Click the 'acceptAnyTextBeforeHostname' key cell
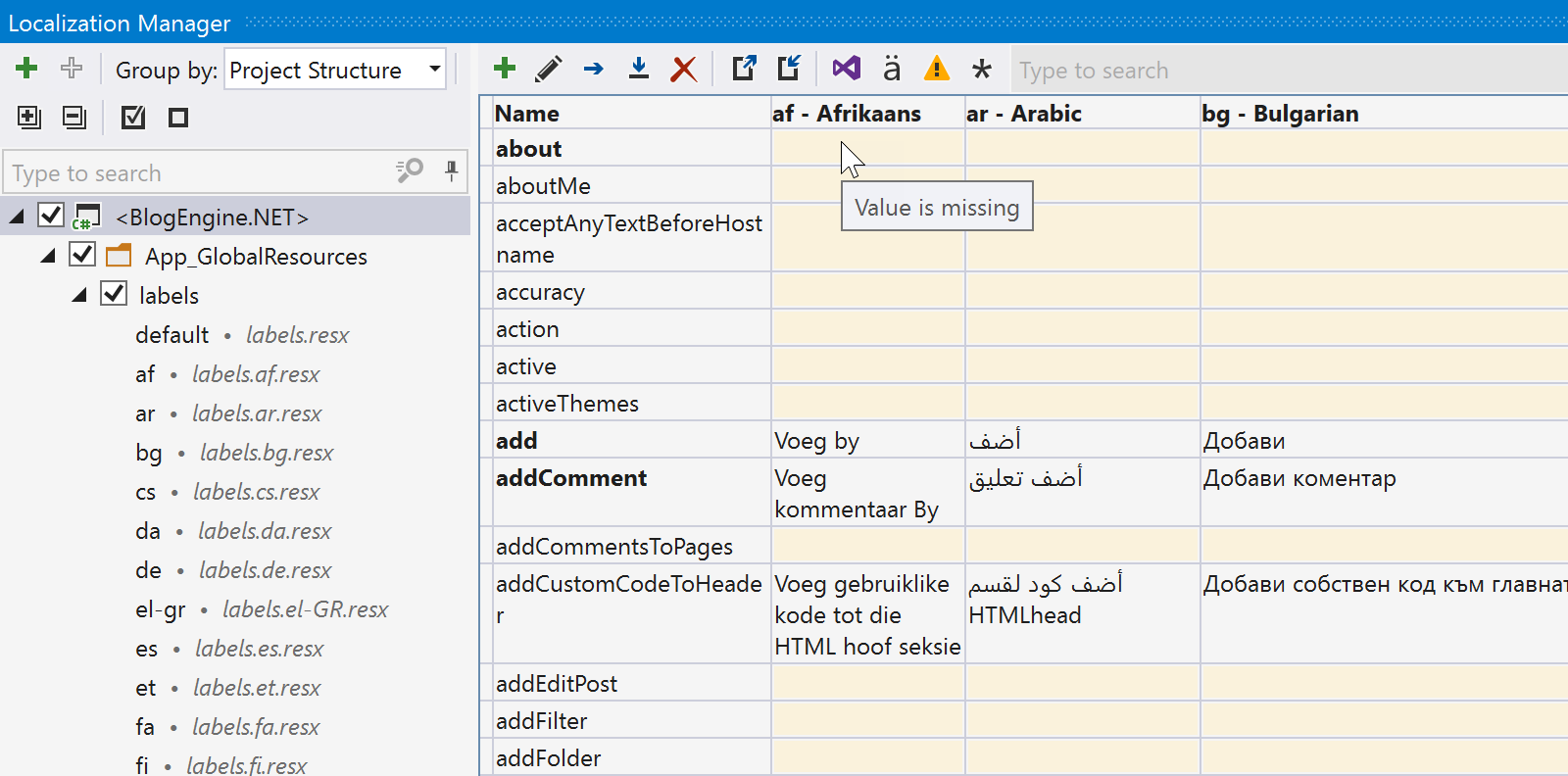1568x776 pixels. tap(631, 238)
